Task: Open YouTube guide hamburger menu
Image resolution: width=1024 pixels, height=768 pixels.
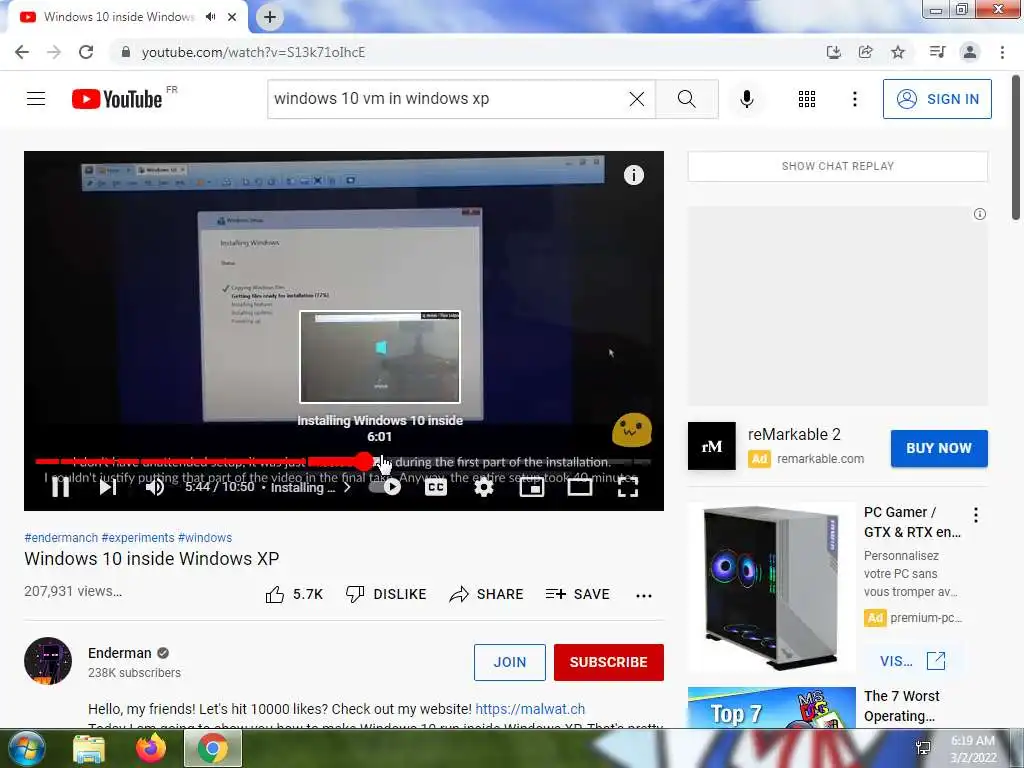Action: (x=36, y=99)
